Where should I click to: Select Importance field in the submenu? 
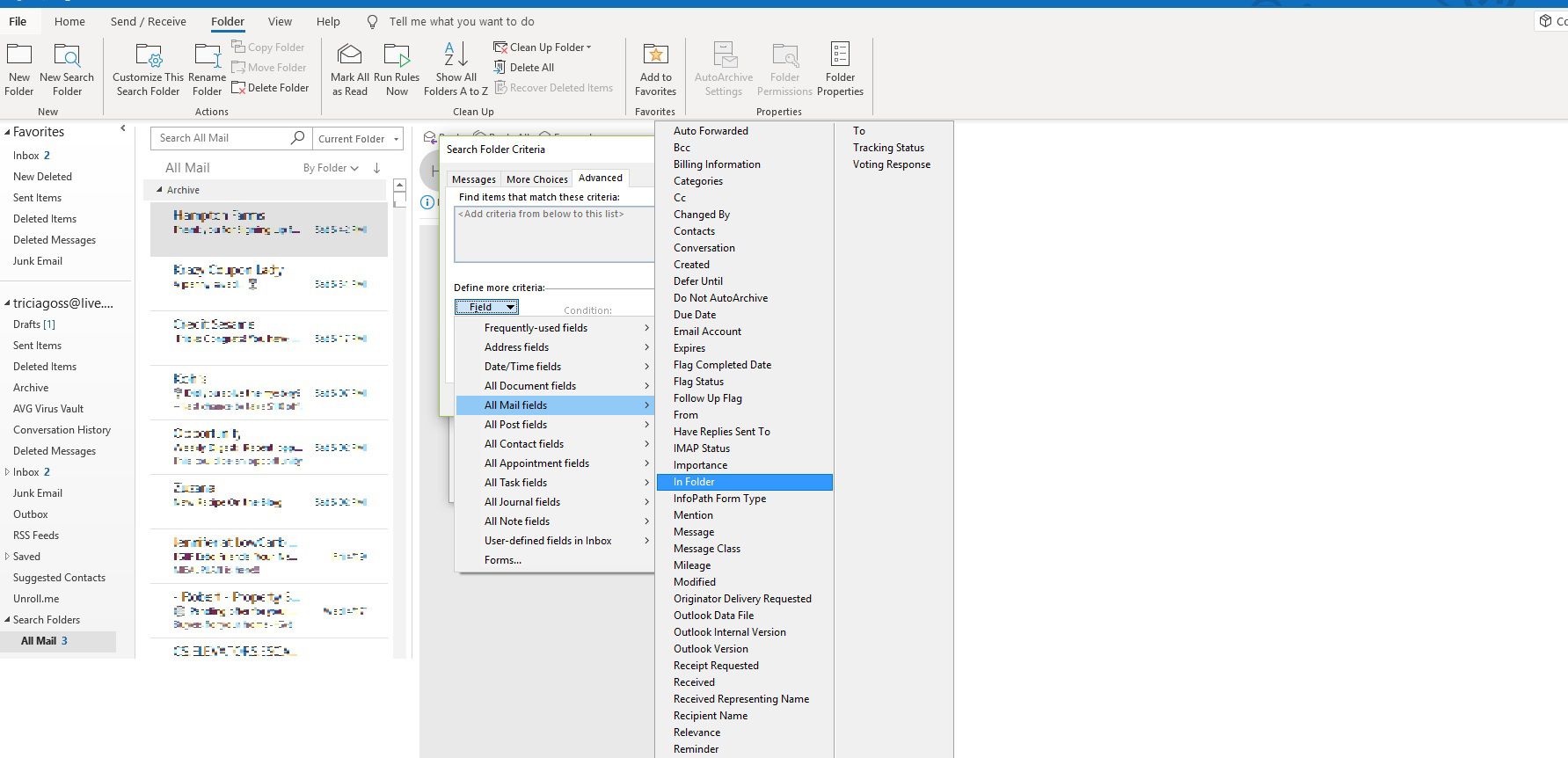(x=744, y=465)
